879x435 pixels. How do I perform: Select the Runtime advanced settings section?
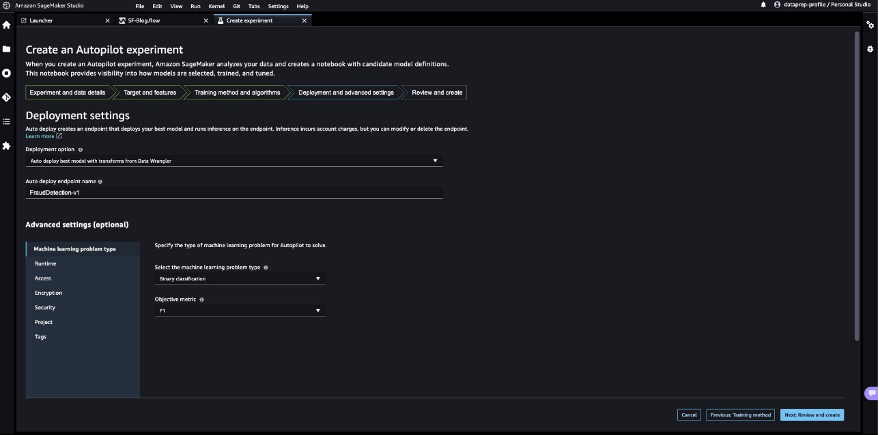pyautogui.click(x=83, y=263)
